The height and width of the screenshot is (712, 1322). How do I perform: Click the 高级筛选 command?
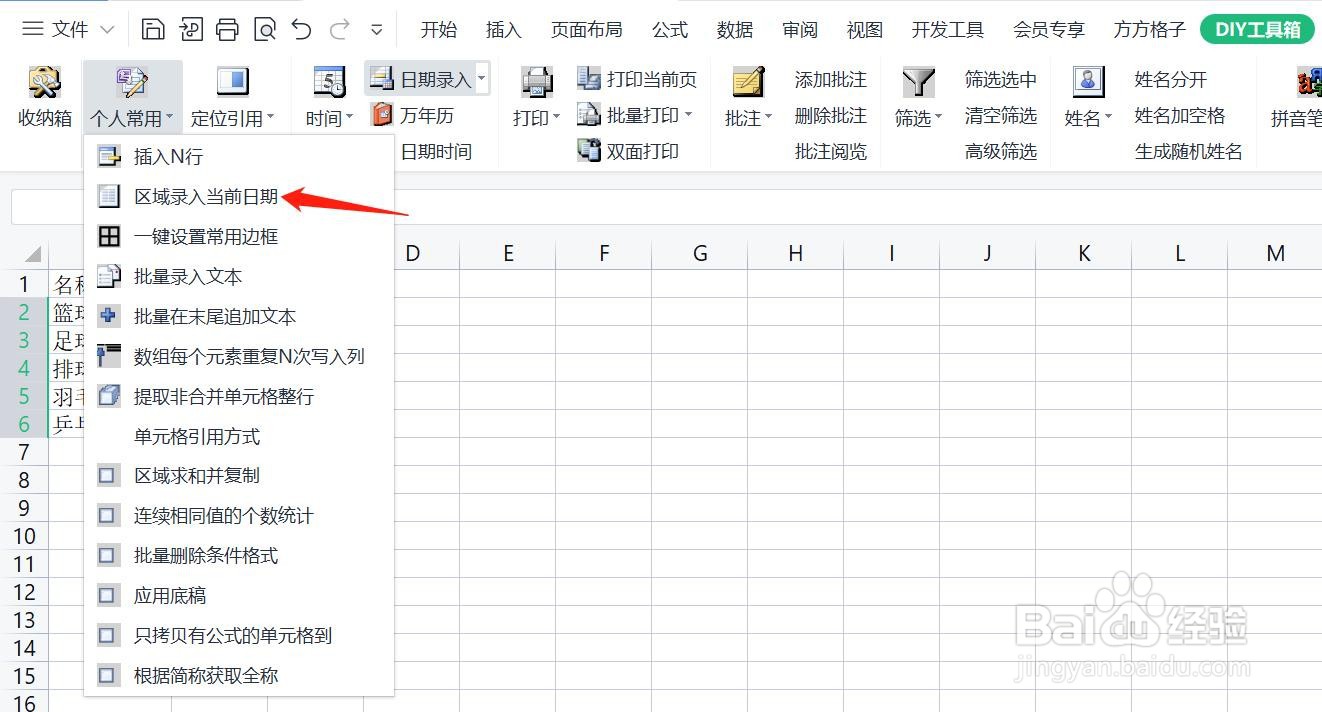point(1000,150)
